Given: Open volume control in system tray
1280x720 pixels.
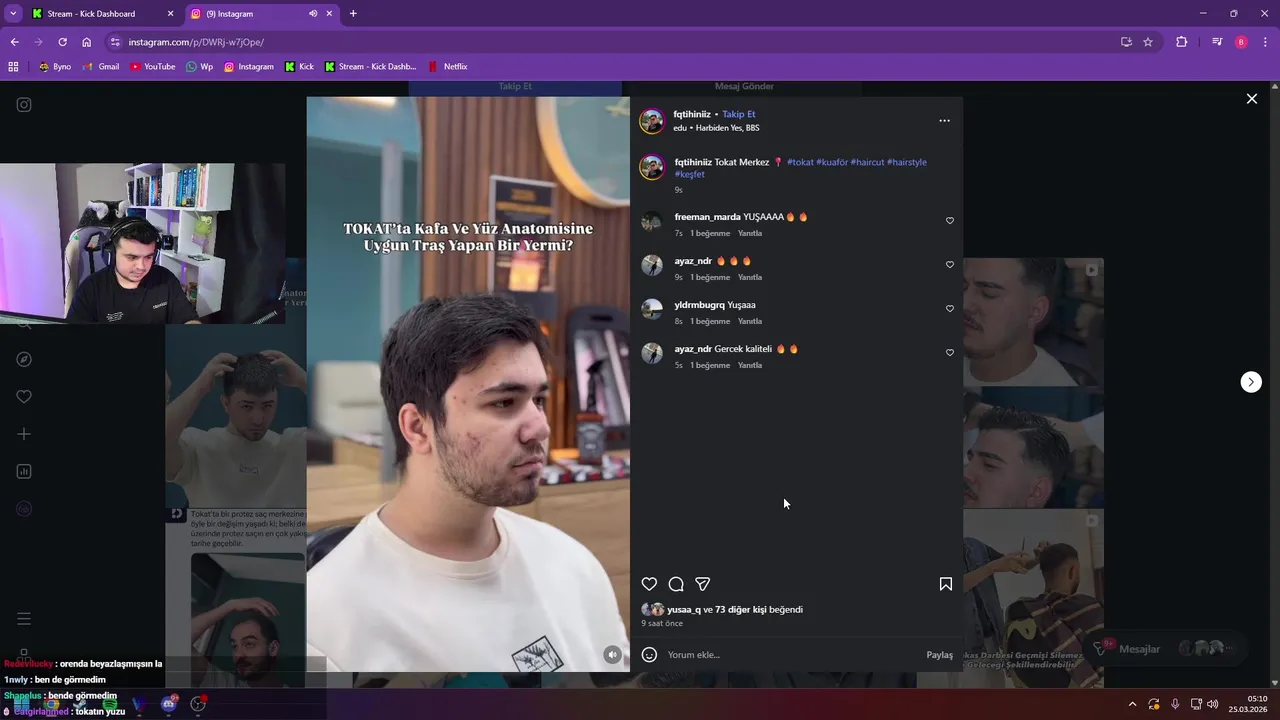Looking at the screenshot, I should pyautogui.click(x=1212, y=704).
